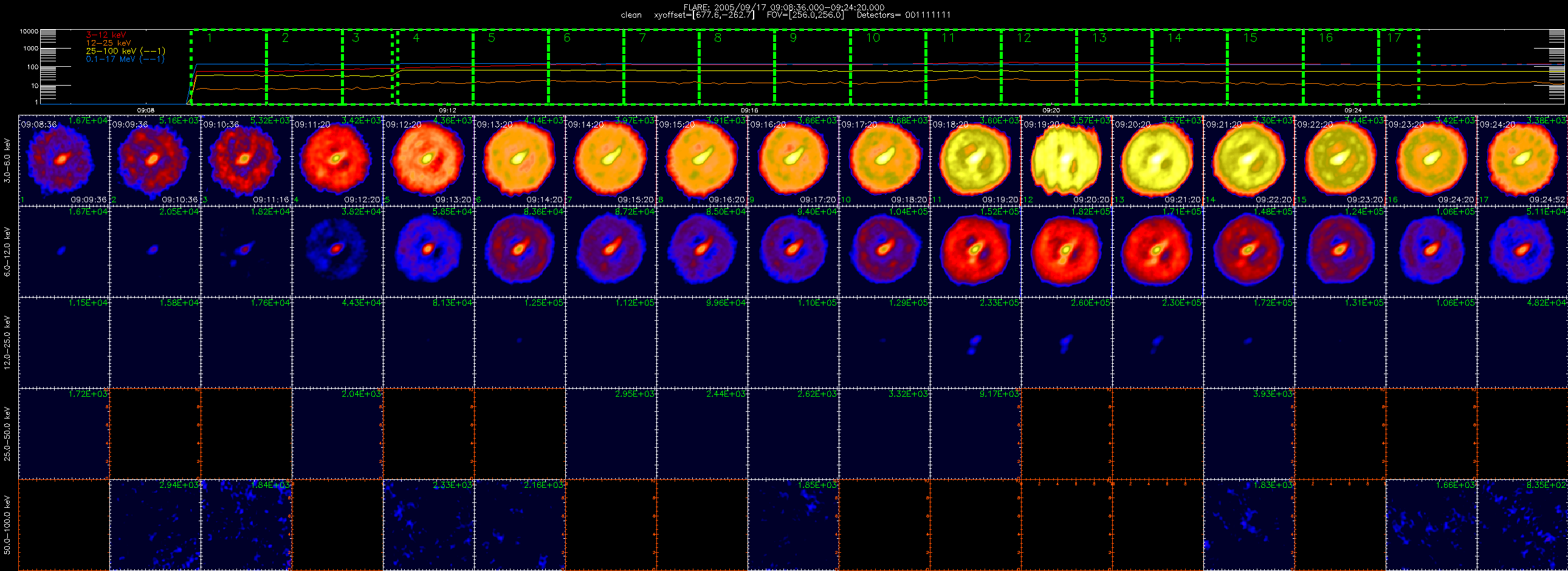Open the 3.0-6.0 keV image starting 09:15:20
This screenshot has height=571, width=1568.
[x=703, y=160]
